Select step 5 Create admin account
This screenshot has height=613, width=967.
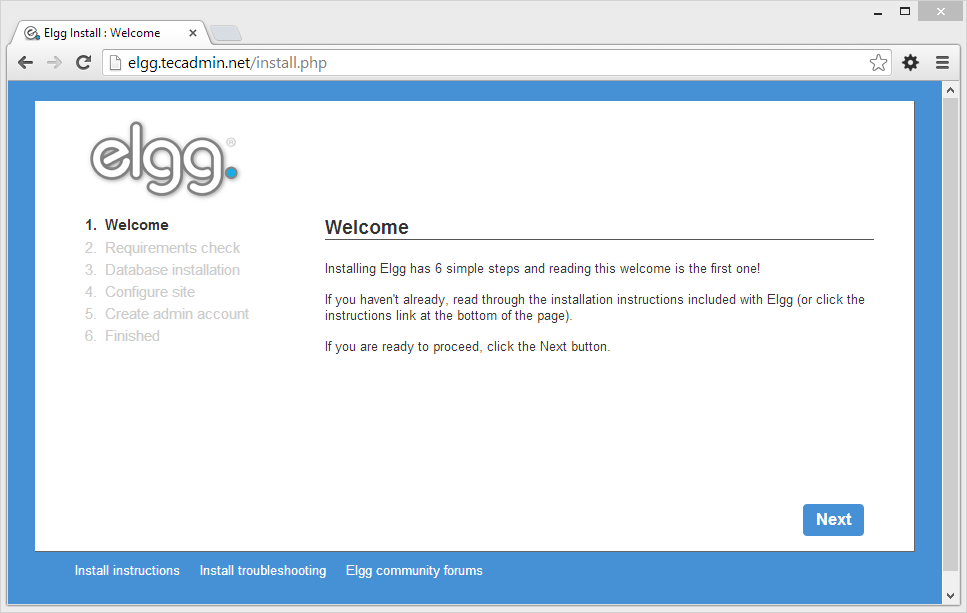coord(167,314)
